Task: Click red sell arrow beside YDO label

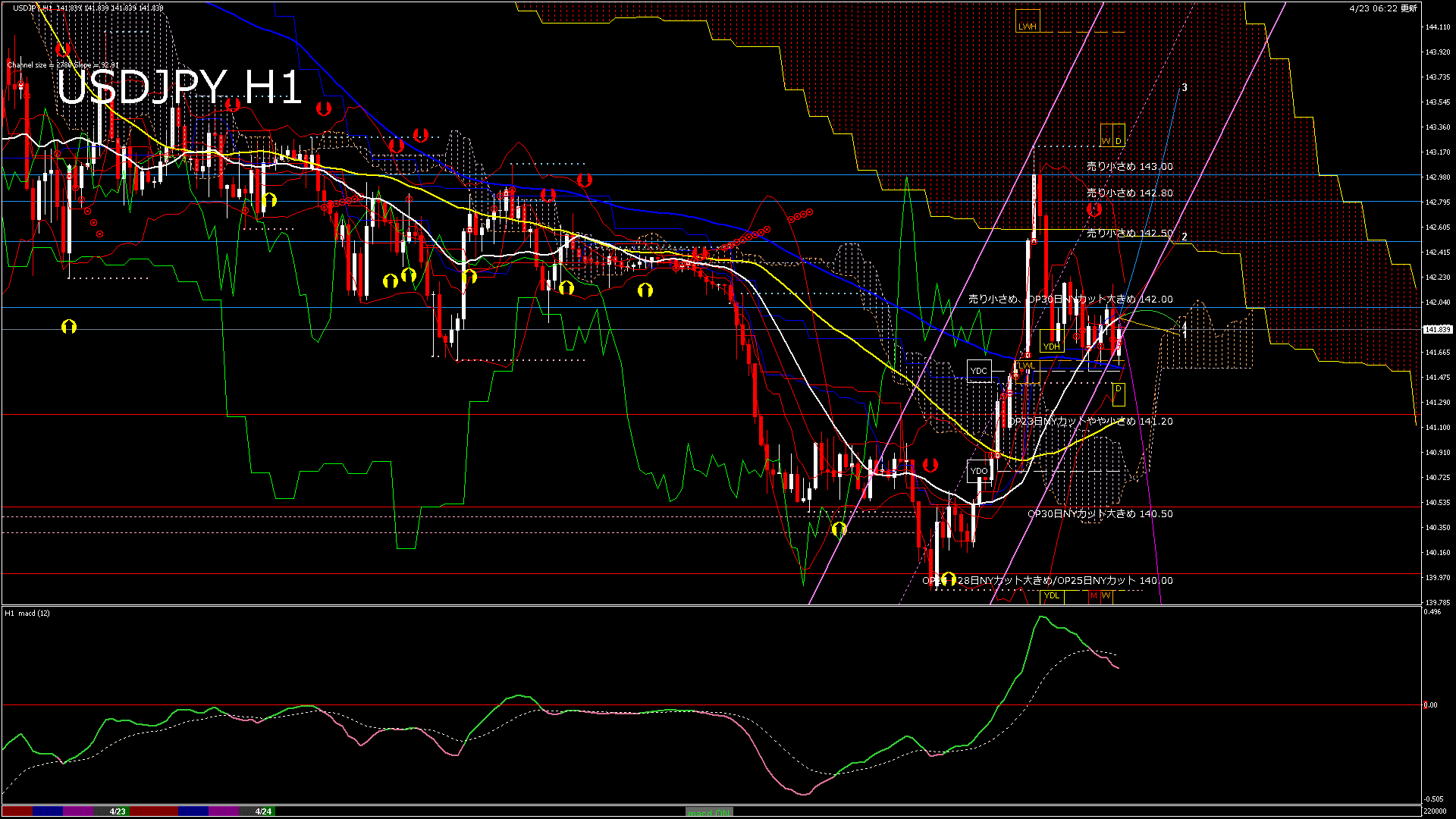Action: pos(930,465)
